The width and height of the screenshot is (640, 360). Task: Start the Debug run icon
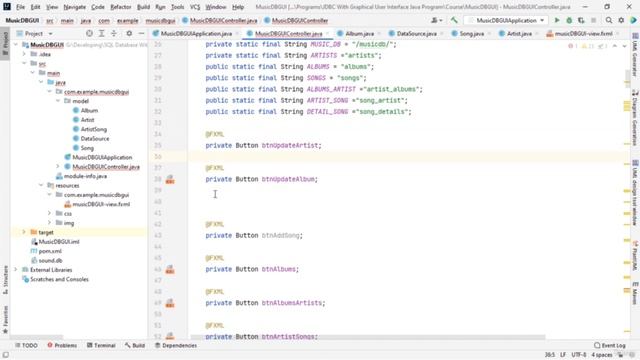pyautogui.click(x=569, y=20)
